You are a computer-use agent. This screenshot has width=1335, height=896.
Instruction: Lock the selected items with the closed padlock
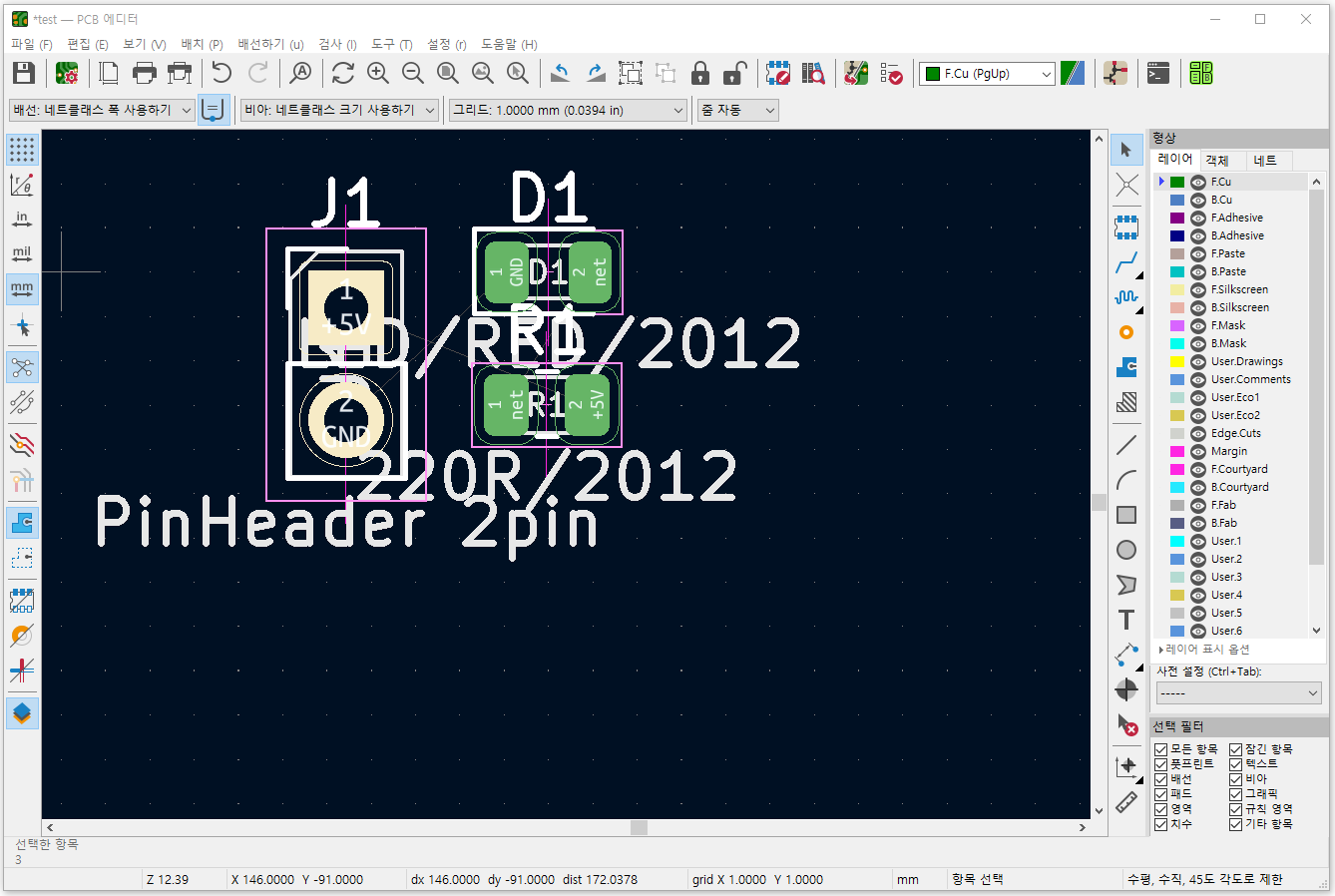(x=700, y=73)
